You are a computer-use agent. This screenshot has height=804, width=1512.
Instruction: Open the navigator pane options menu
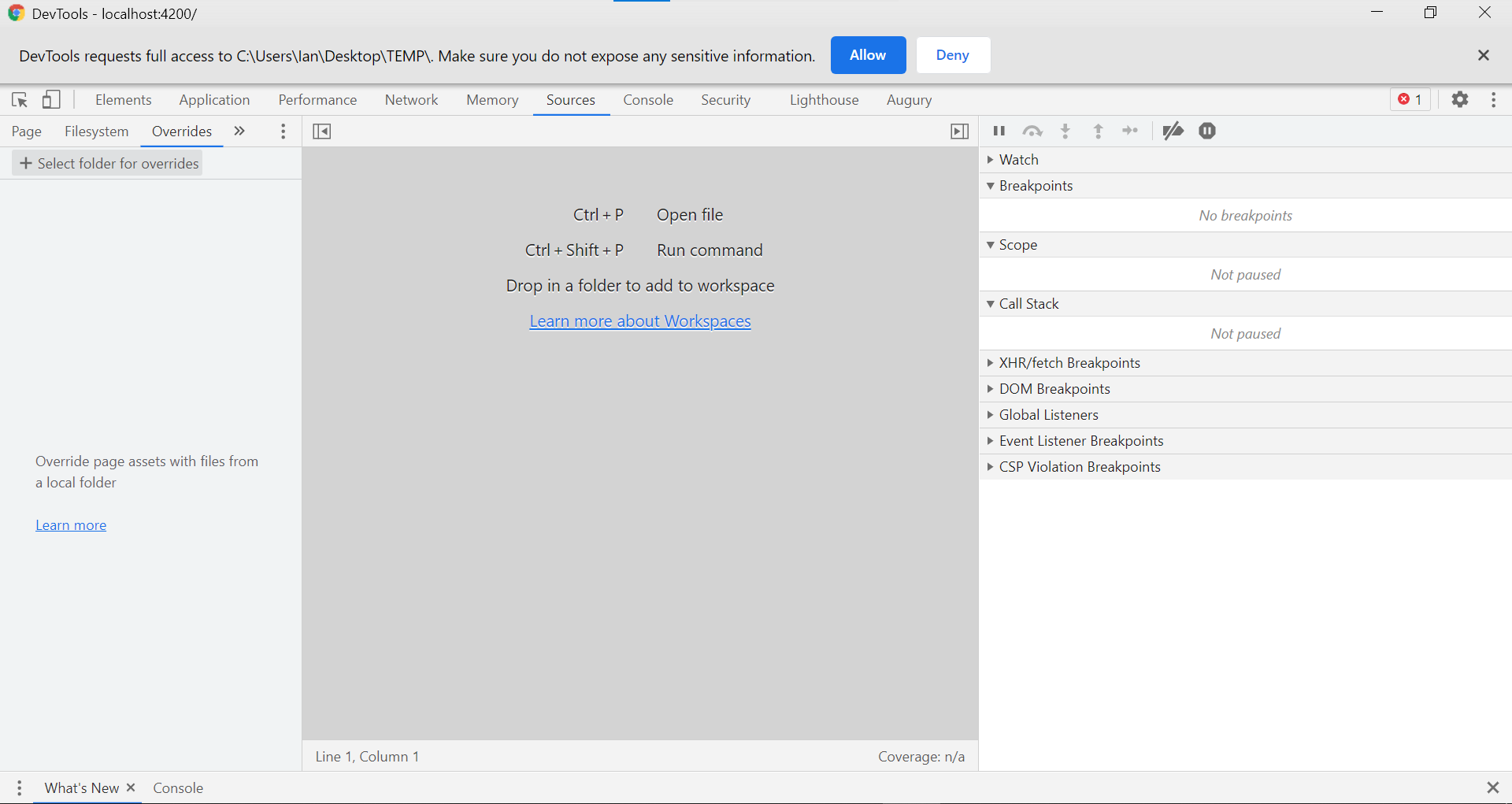coord(283,132)
